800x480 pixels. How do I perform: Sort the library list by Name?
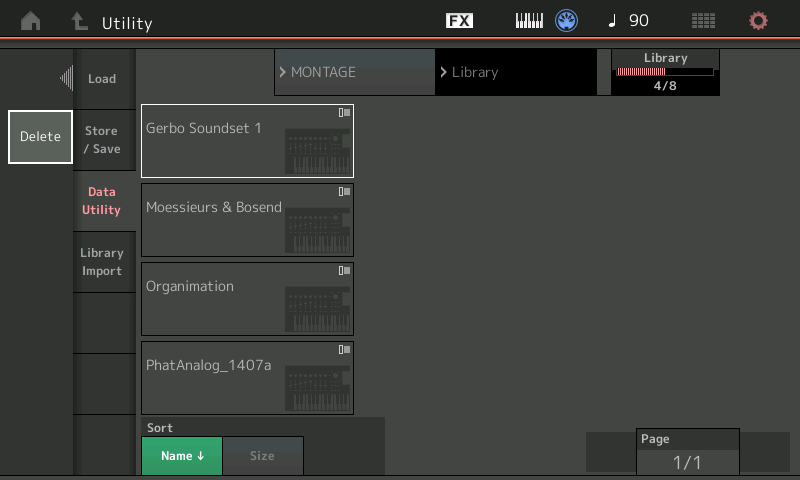182,456
